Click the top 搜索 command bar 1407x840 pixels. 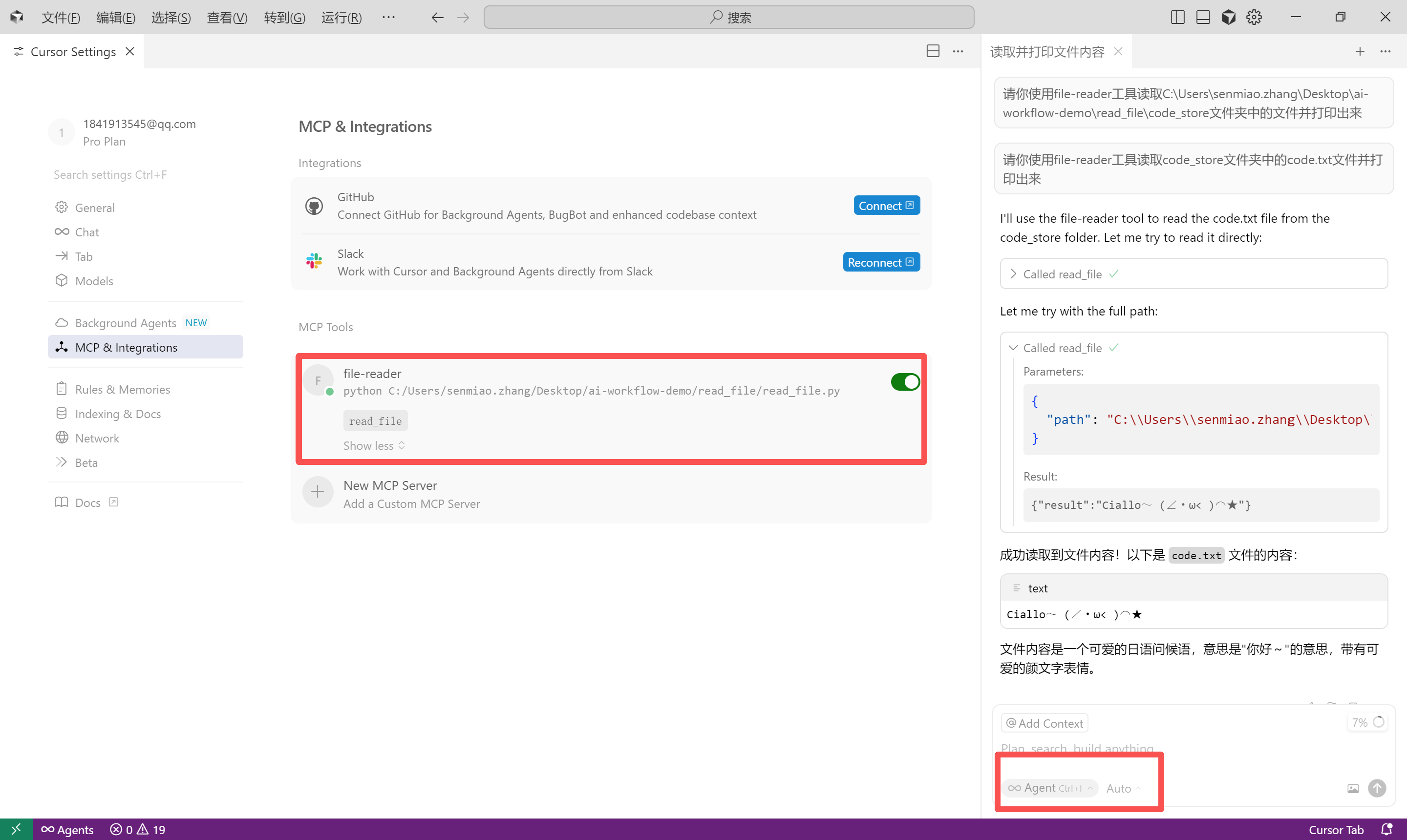pos(729,17)
